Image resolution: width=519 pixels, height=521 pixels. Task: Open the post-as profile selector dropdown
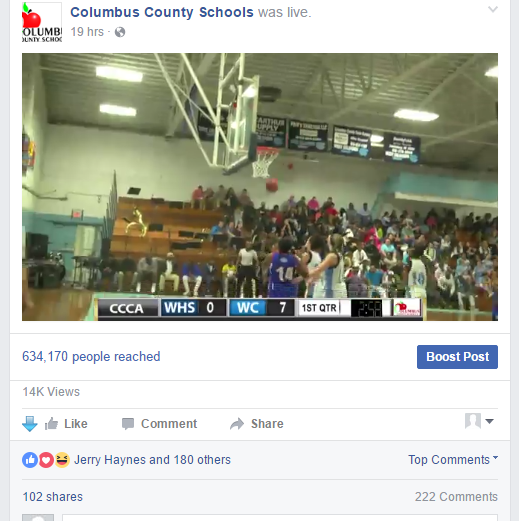click(479, 421)
